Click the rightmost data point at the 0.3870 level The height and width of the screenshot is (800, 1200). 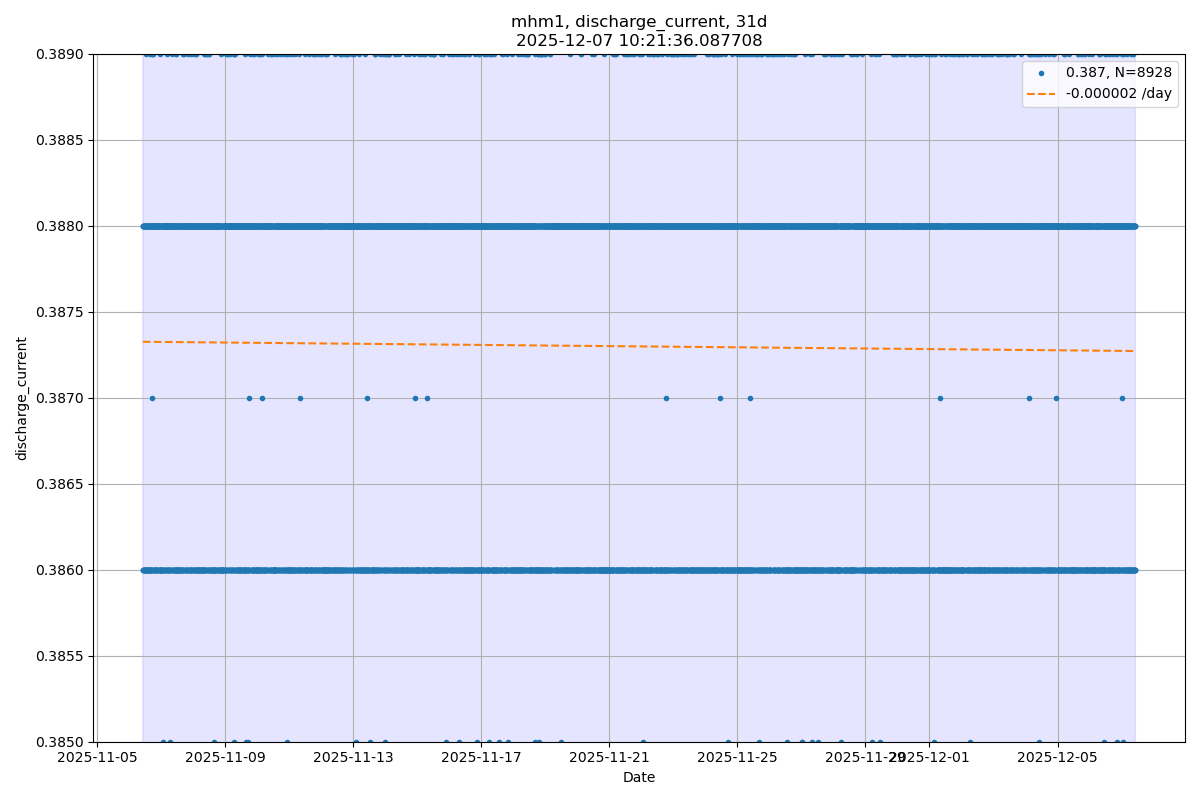1122,398
